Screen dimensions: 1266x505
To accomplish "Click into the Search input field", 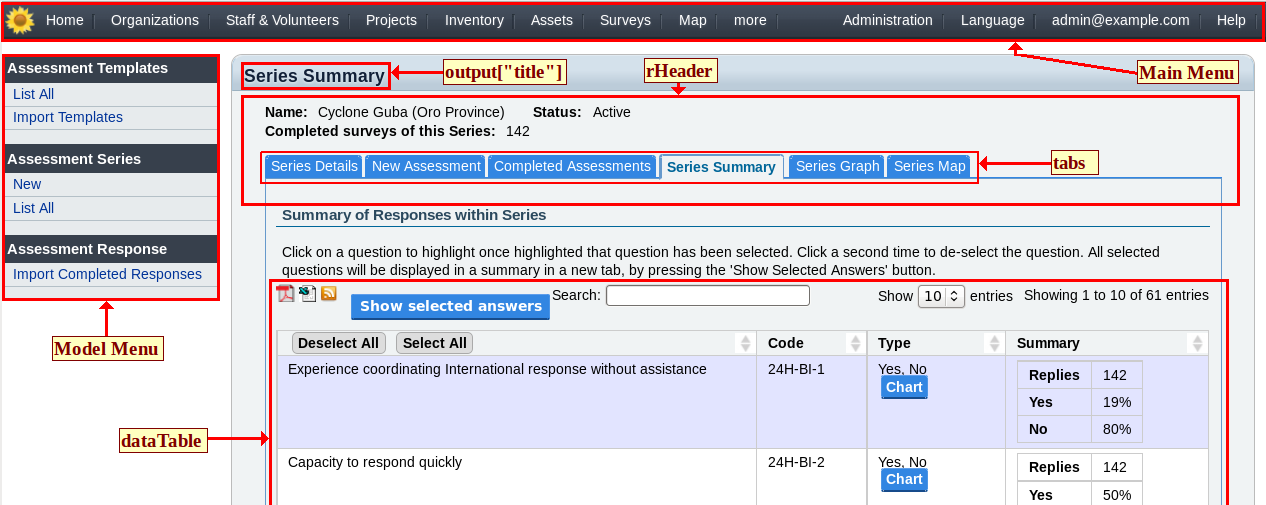I will tap(707, 295).
